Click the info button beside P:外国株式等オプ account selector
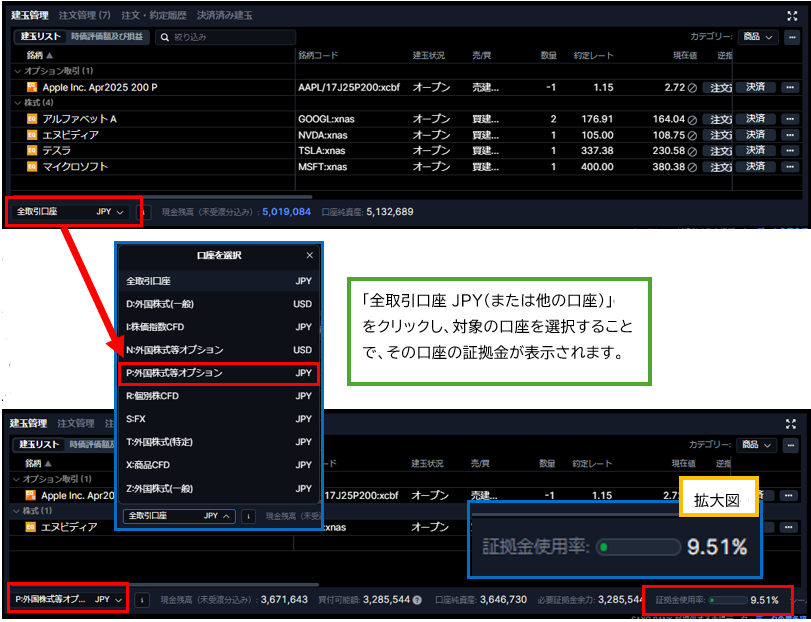Screen dimensions: 811x622 coord(142,600)
